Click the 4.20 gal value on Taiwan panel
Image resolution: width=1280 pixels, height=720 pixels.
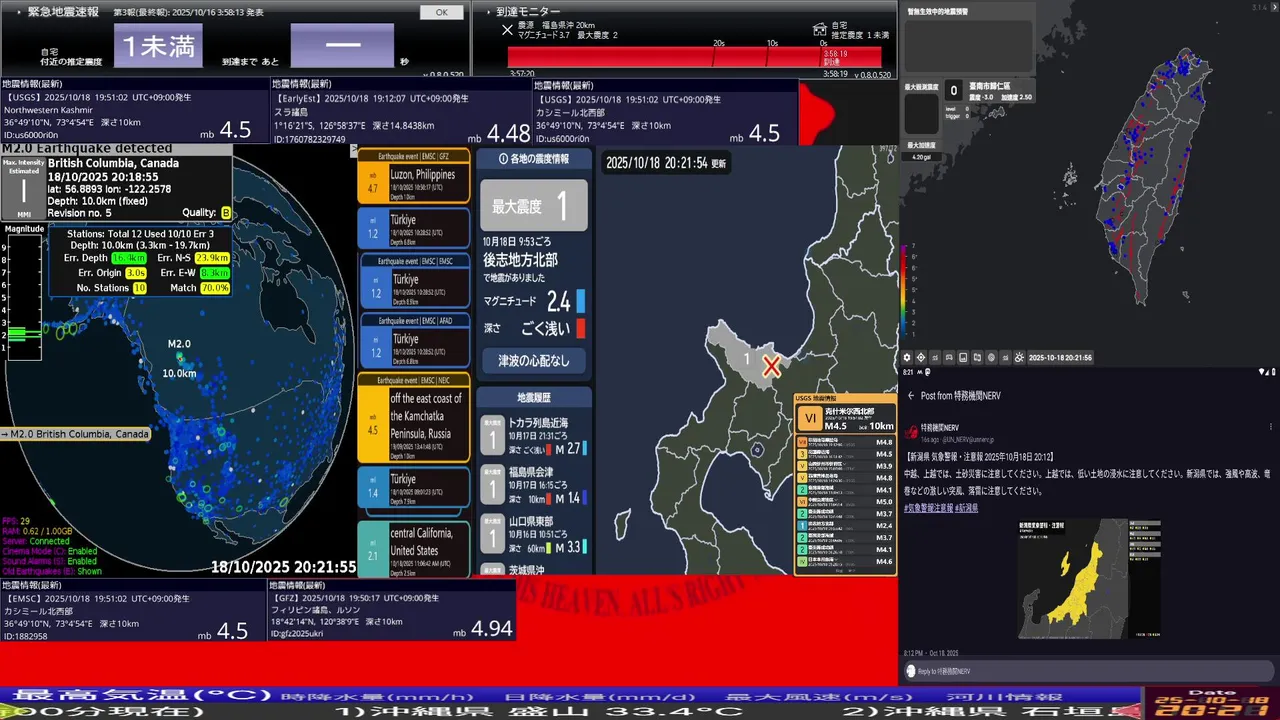(x=921, y=157)
